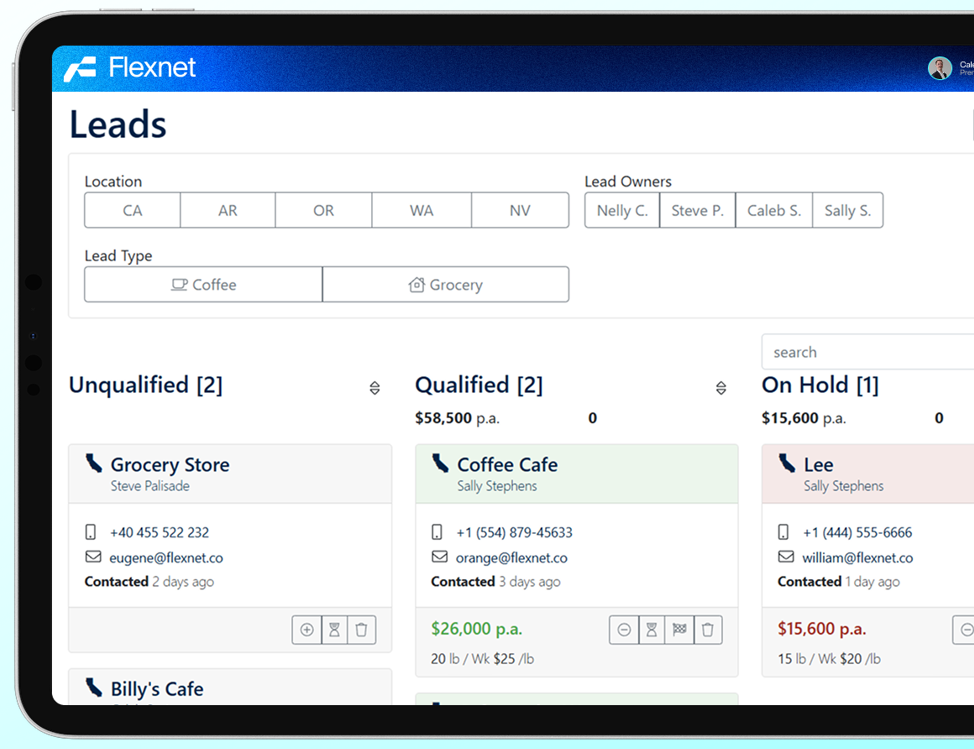Select the Grocery lead type
Viewport: 974px width, 749px height.
coord(445,284)
